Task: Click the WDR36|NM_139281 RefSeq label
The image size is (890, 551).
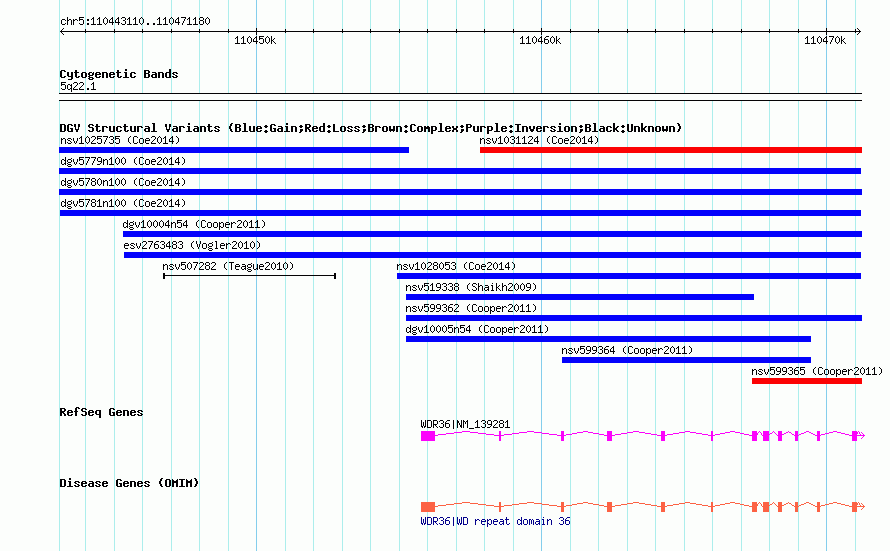Action: [465, 424]
